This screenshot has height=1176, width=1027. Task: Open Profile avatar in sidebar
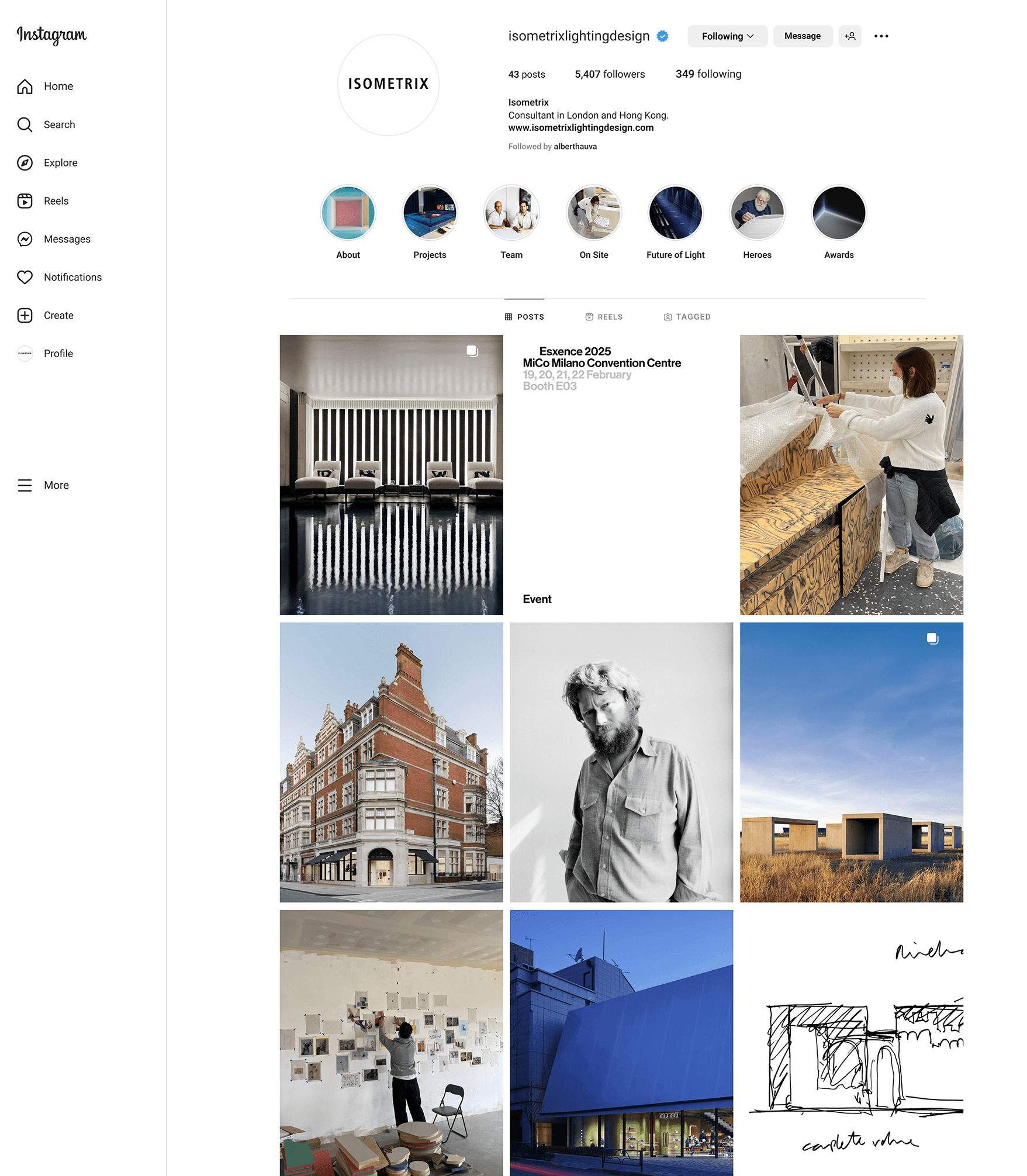[25, 354]
